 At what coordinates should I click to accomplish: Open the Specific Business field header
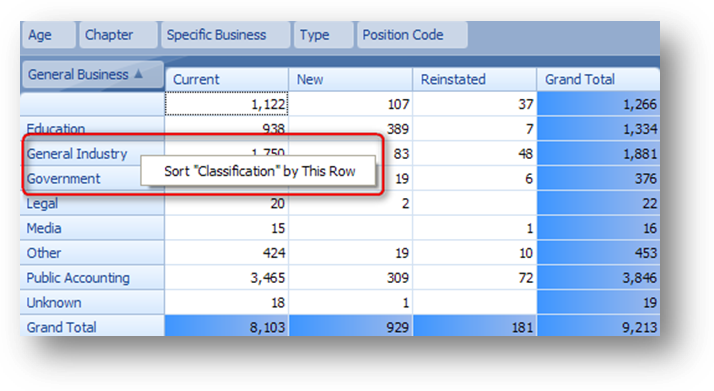point(225,35)
